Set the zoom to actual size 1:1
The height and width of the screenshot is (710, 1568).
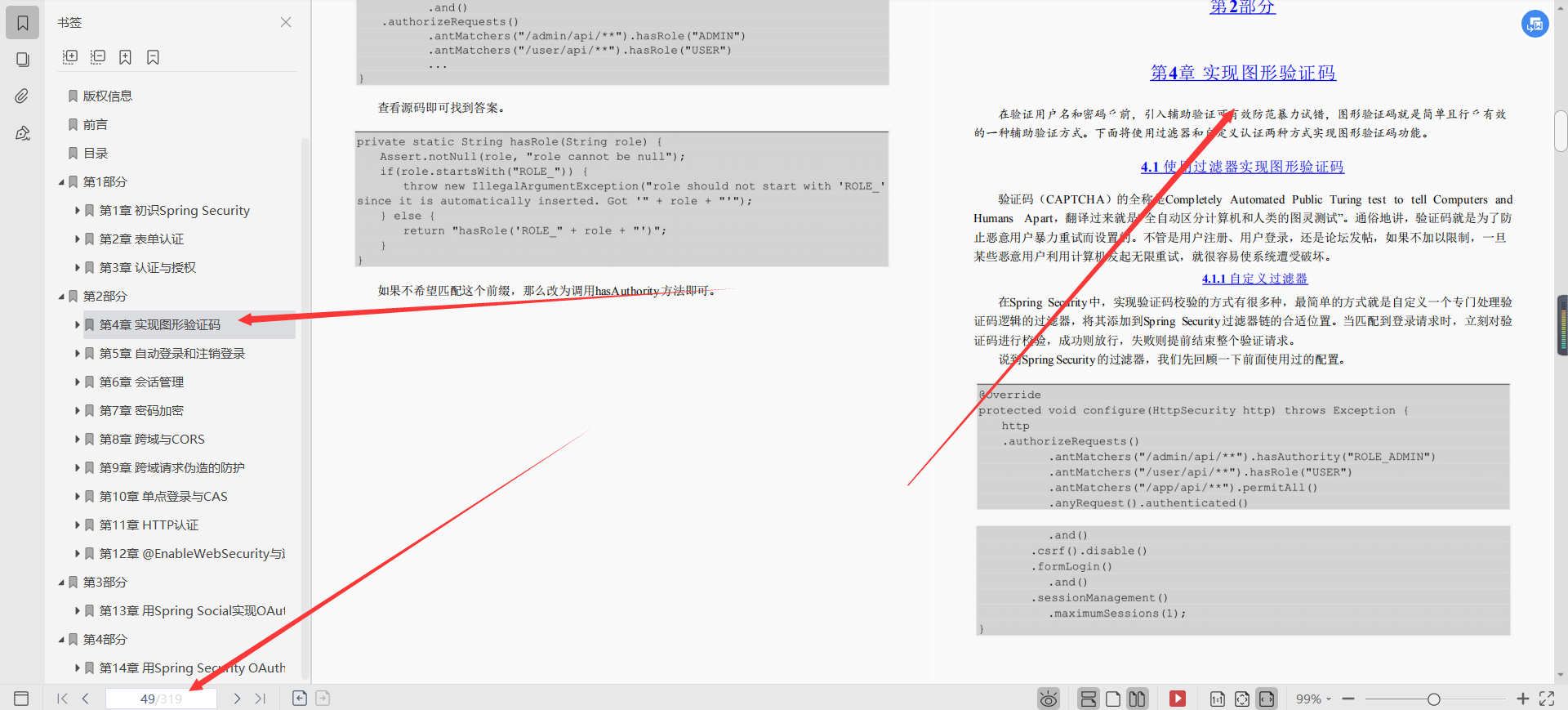[1217, 699]
